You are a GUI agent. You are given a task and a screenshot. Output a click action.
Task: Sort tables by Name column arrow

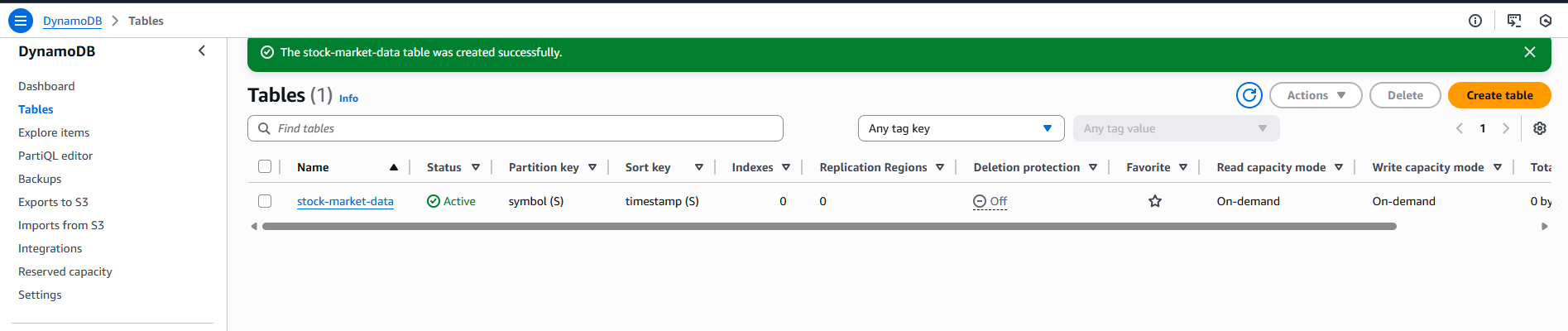[x=394, y=167]
